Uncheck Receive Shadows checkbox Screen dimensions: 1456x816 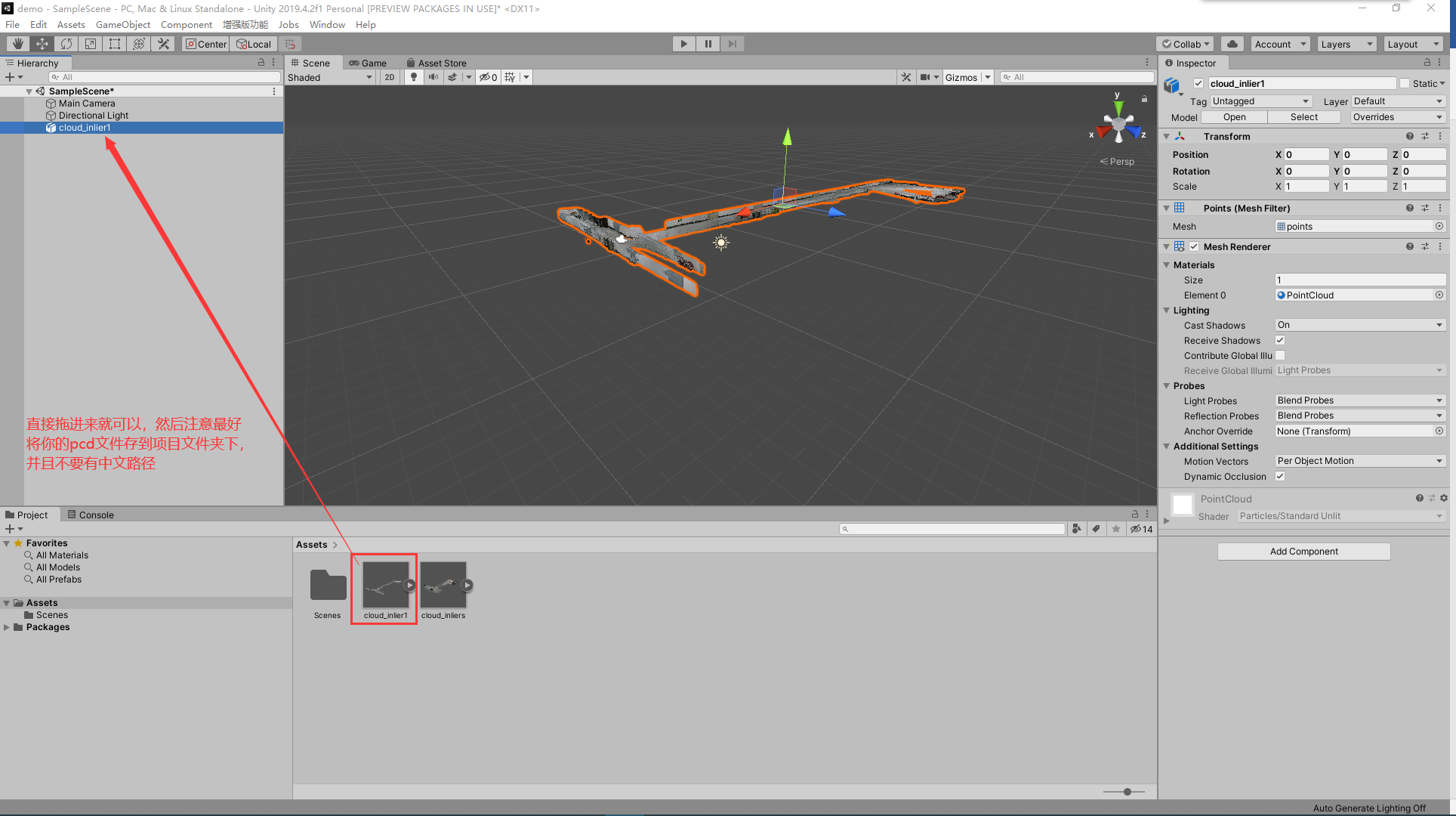1280,341
